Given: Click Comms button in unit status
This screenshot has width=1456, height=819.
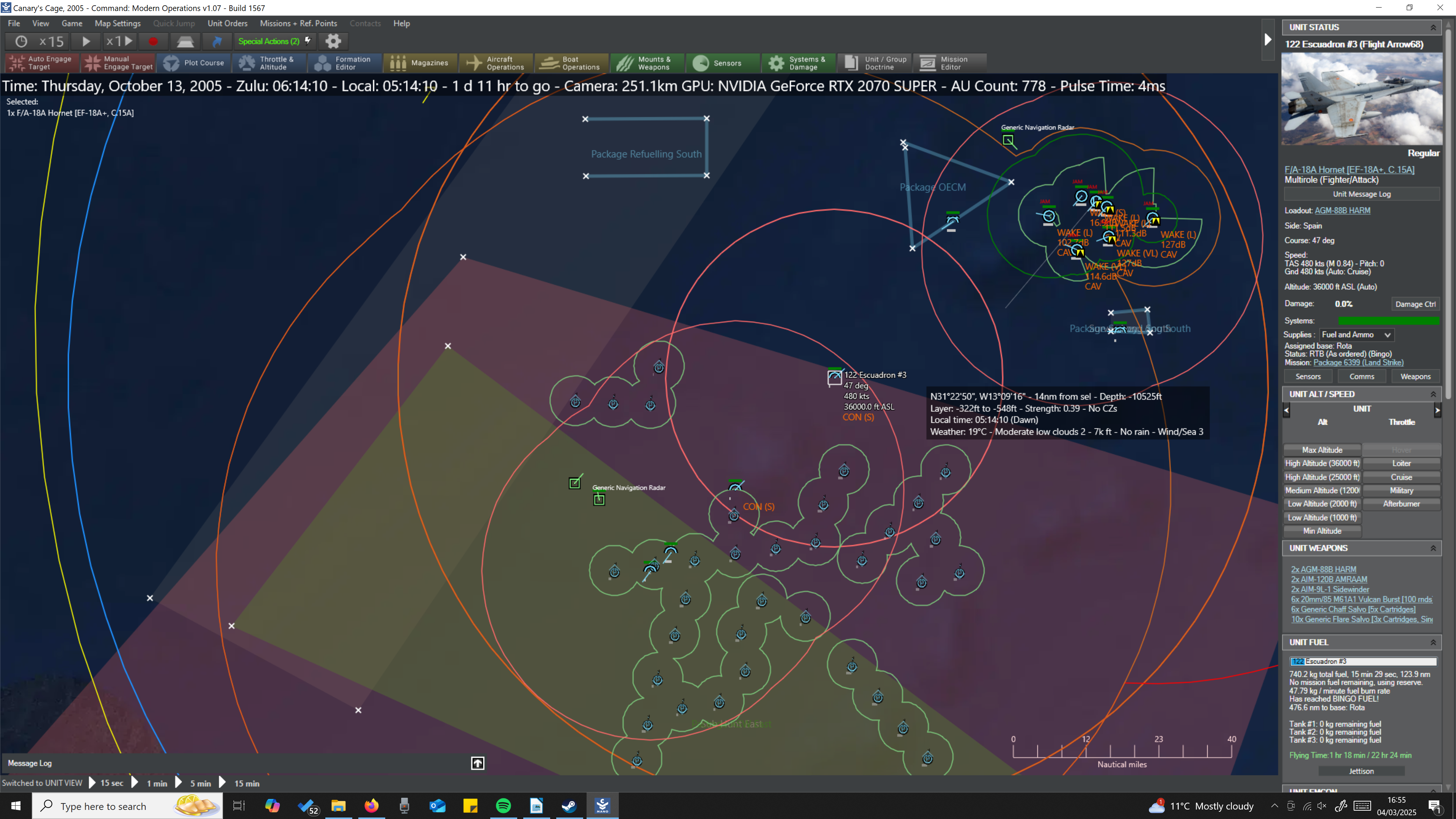Looking at the screenshot, I should click(x=1362, y=377).
